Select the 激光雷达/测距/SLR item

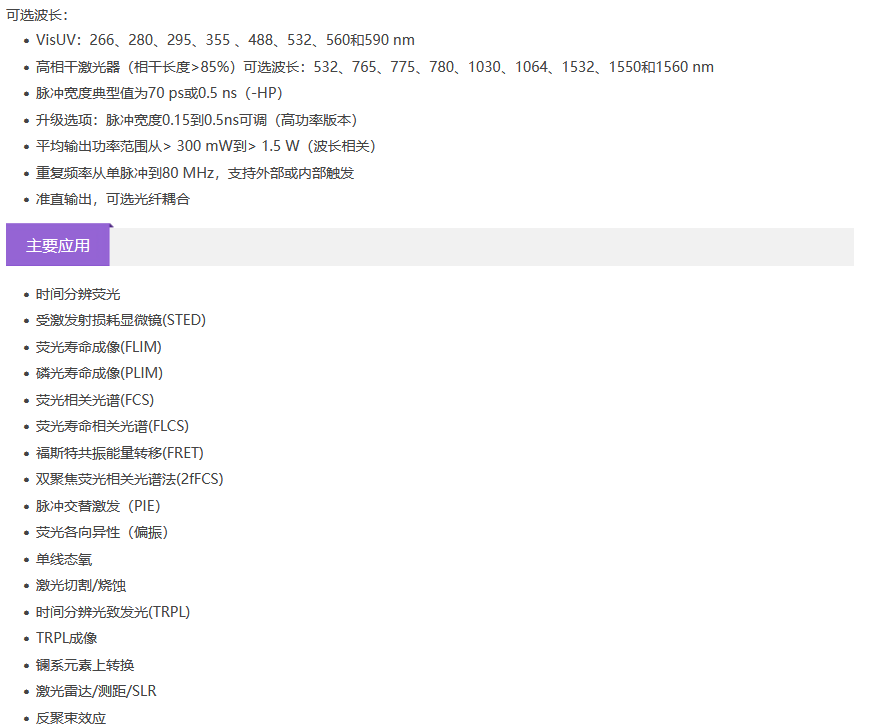[96, 691]
